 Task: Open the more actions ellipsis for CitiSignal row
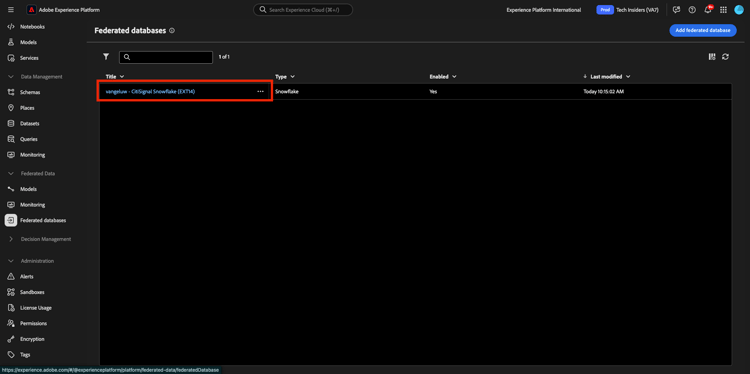point(260,91)
